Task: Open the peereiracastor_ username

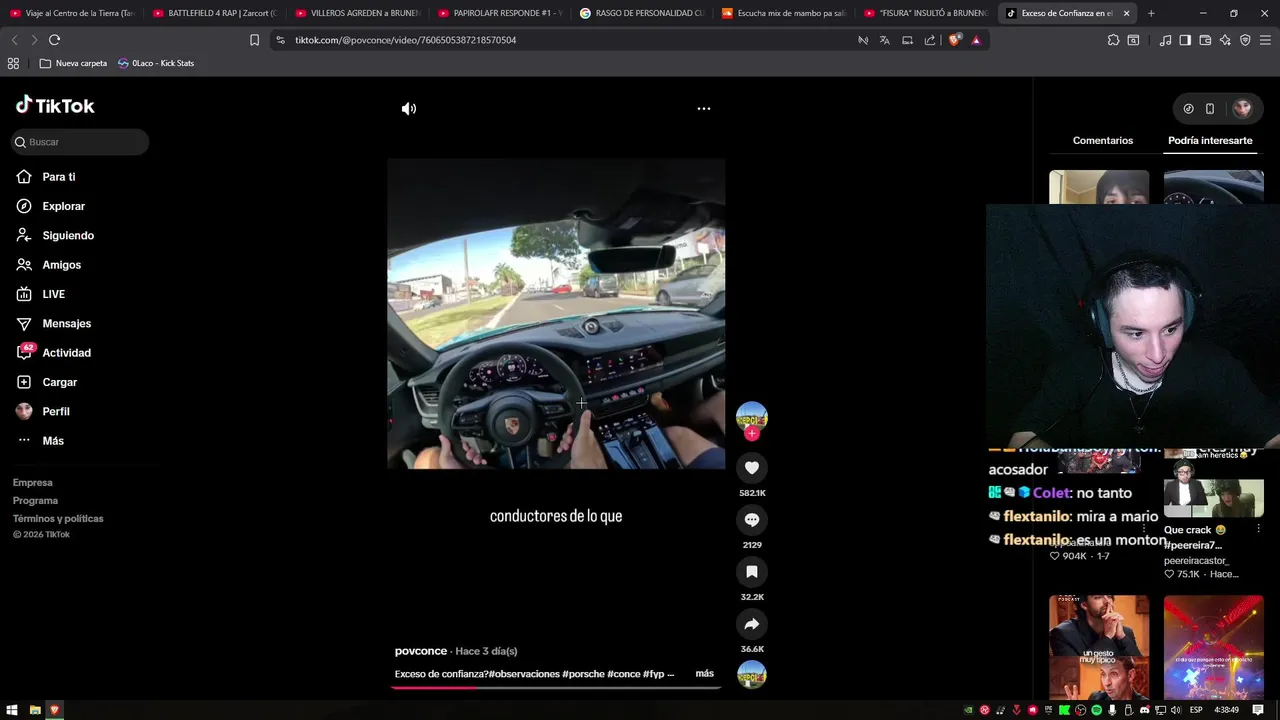Action: pos(1196,561)
